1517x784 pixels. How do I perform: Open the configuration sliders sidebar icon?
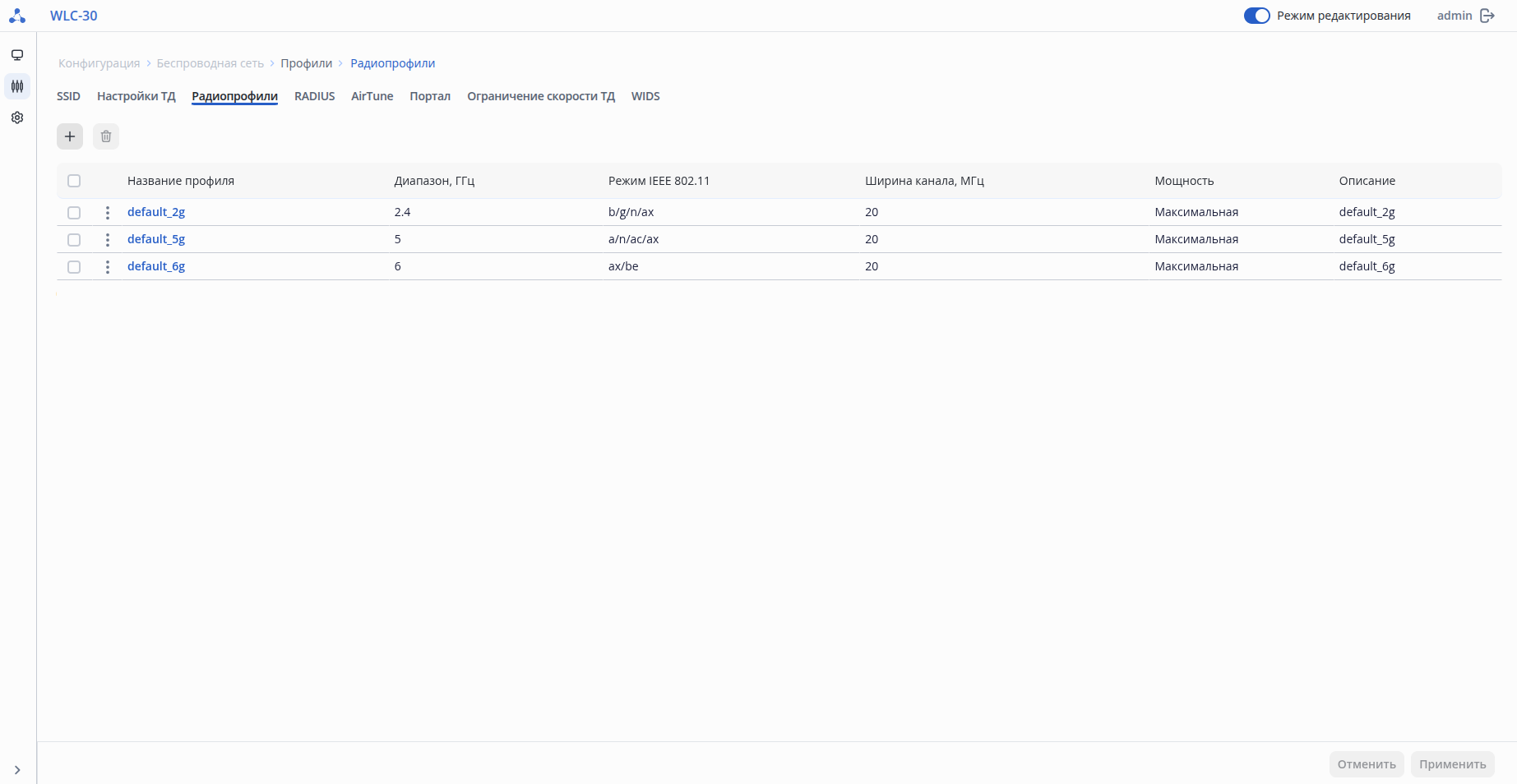pyautogui.click(x=17, y=86)
